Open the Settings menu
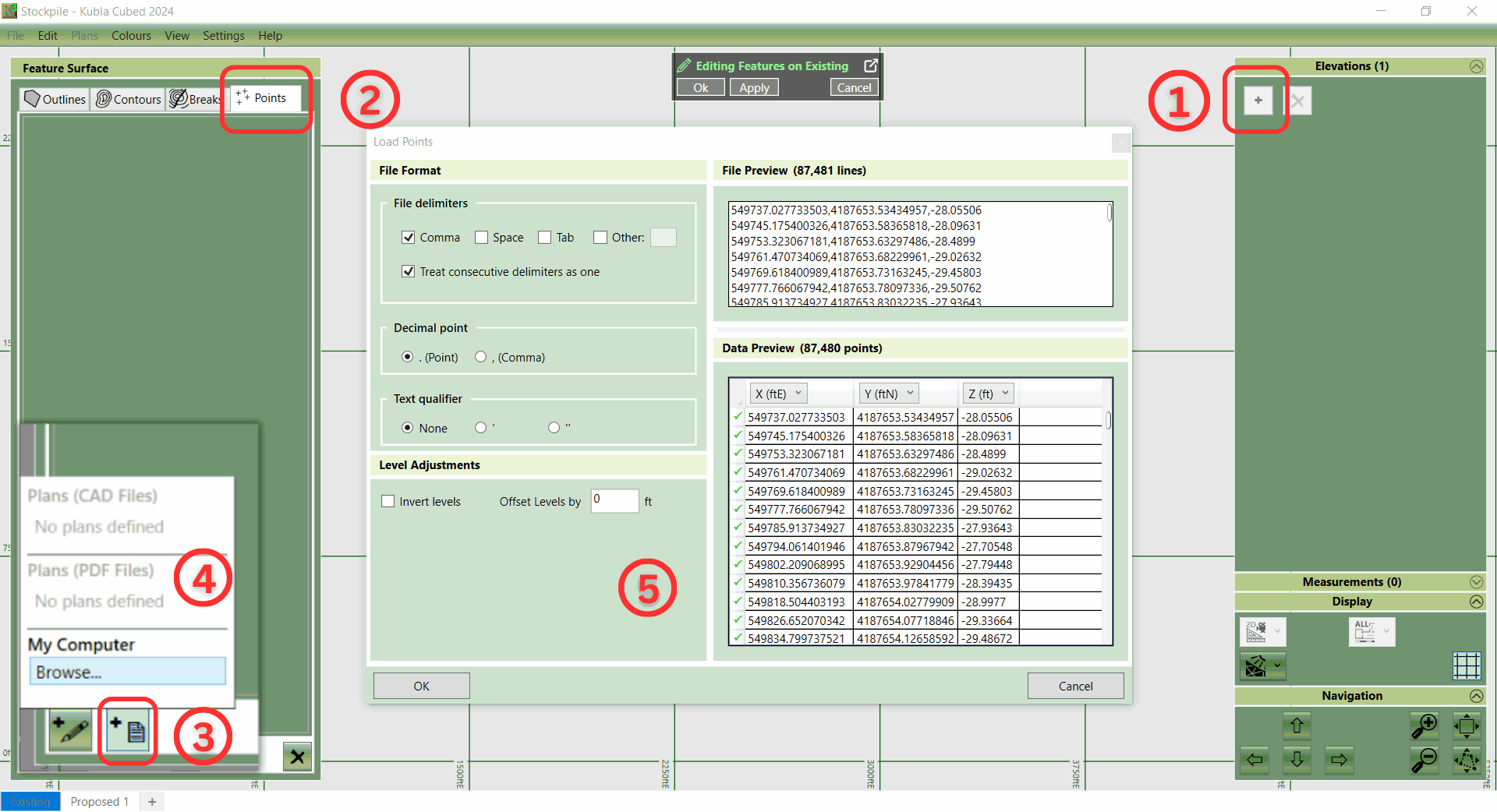 (223, 36)
